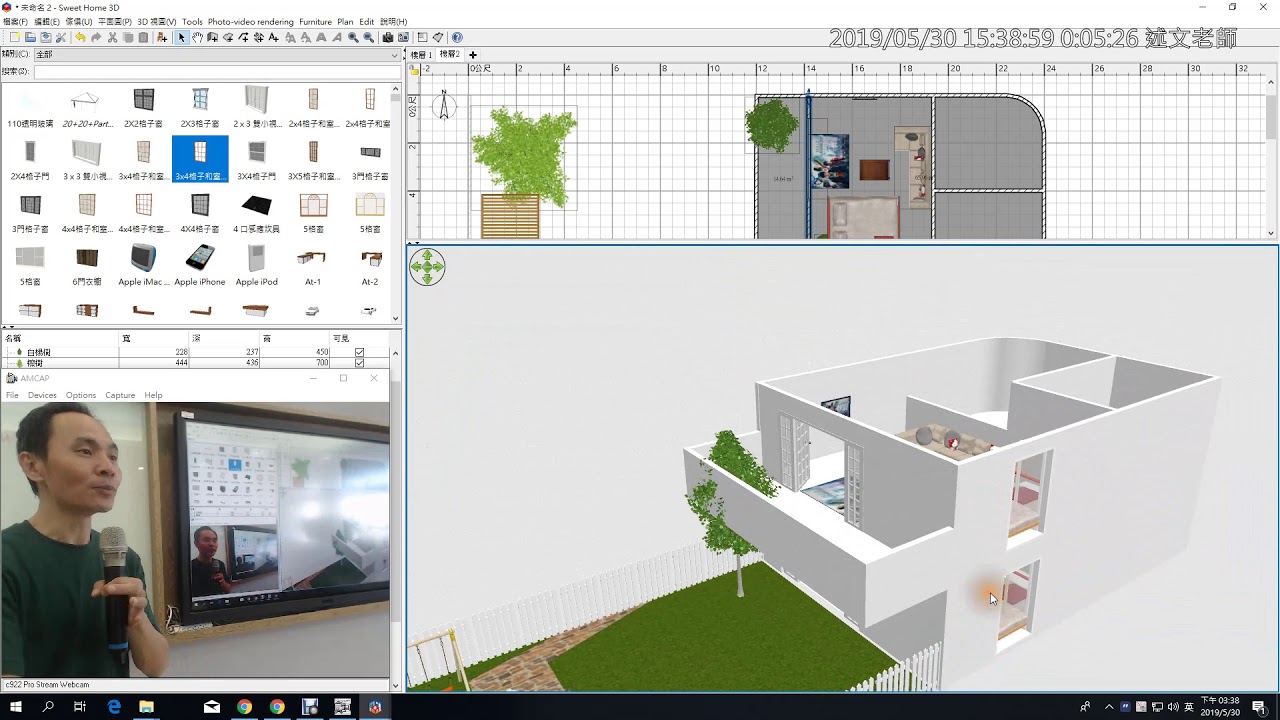1280x720 pixels.
Task: Click catalog vertical scrollbar down arrow
Action: click(396, 319)
